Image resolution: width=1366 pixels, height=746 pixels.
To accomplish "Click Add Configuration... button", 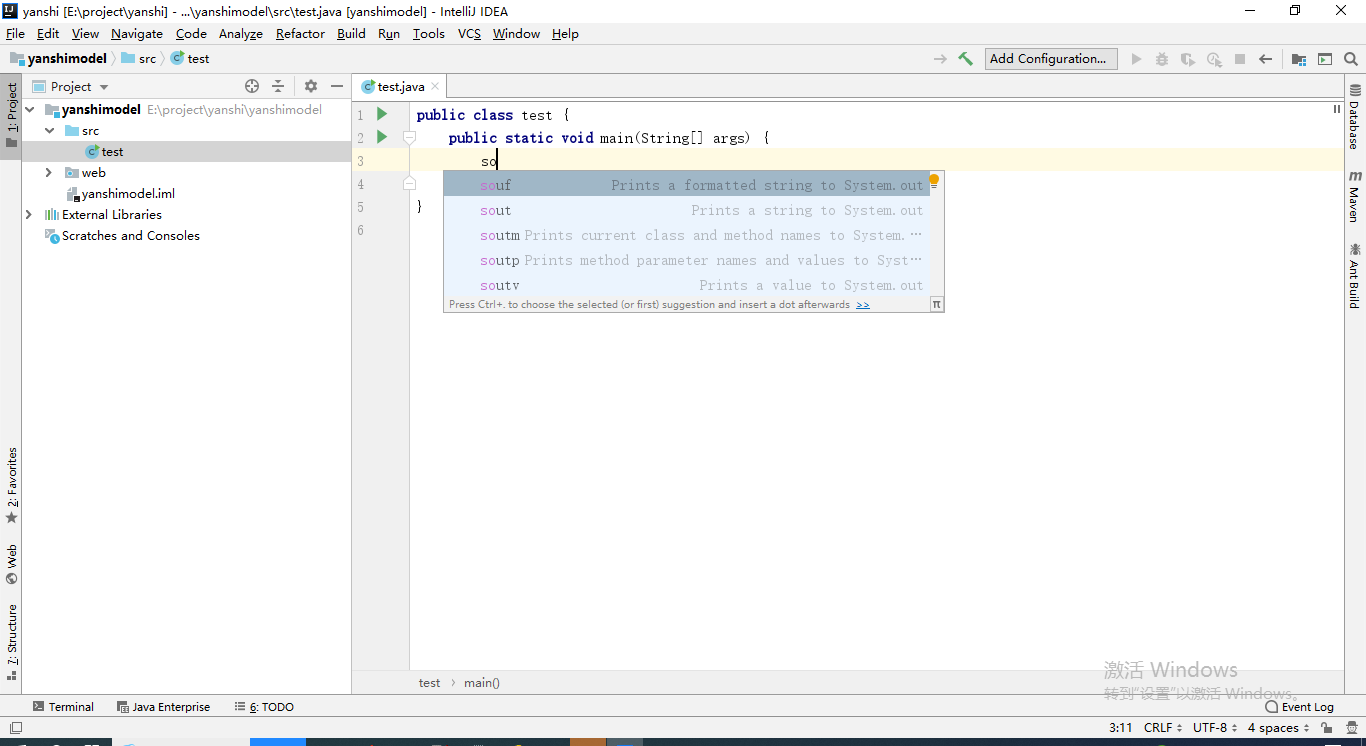I will 1051,59.
